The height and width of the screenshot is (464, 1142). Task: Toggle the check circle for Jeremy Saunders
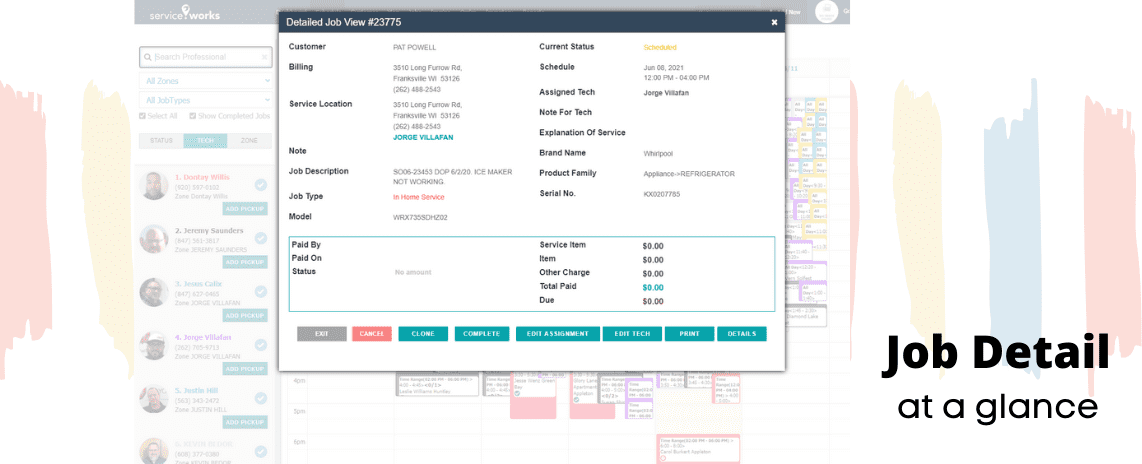click(x=261, y=239)
